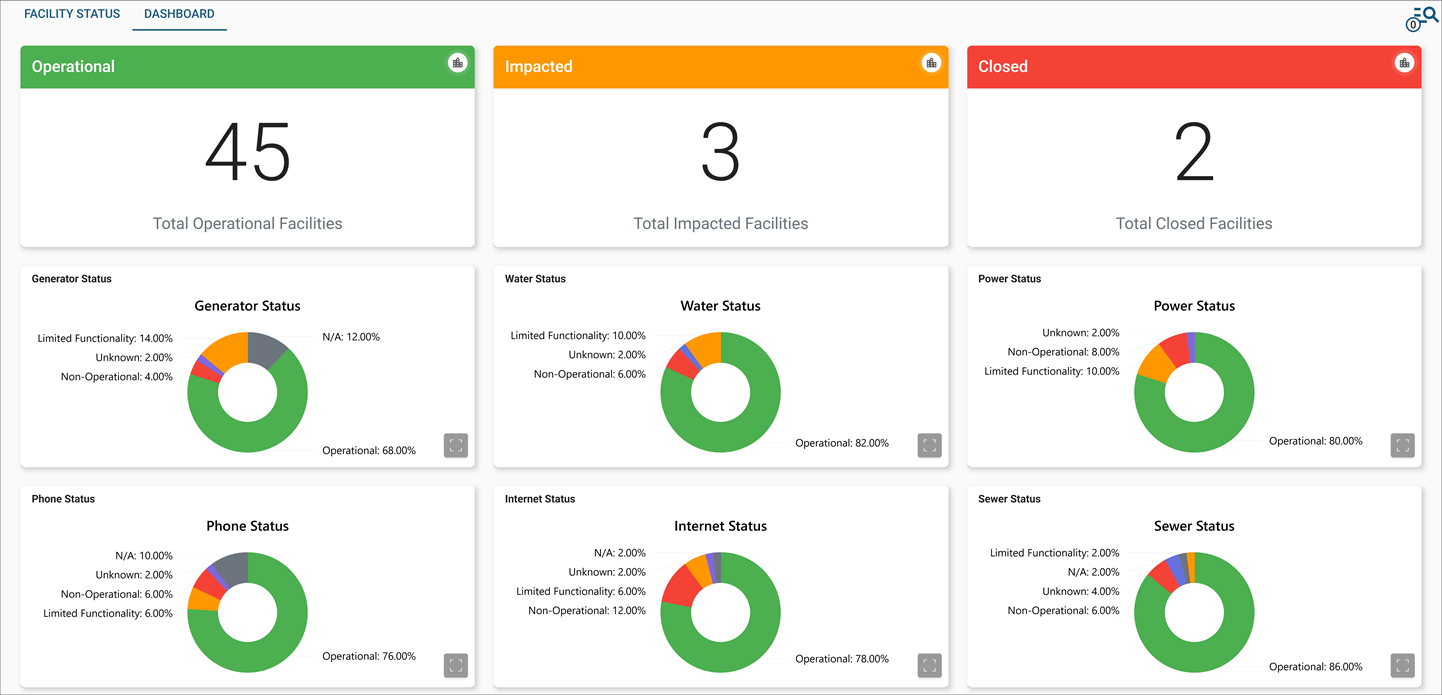The width and height of the screenshot is (1442, 695).
Task: Click the 2 Total Closed Facilities count
Action: pyautogui.click(x=1193, y=152)
